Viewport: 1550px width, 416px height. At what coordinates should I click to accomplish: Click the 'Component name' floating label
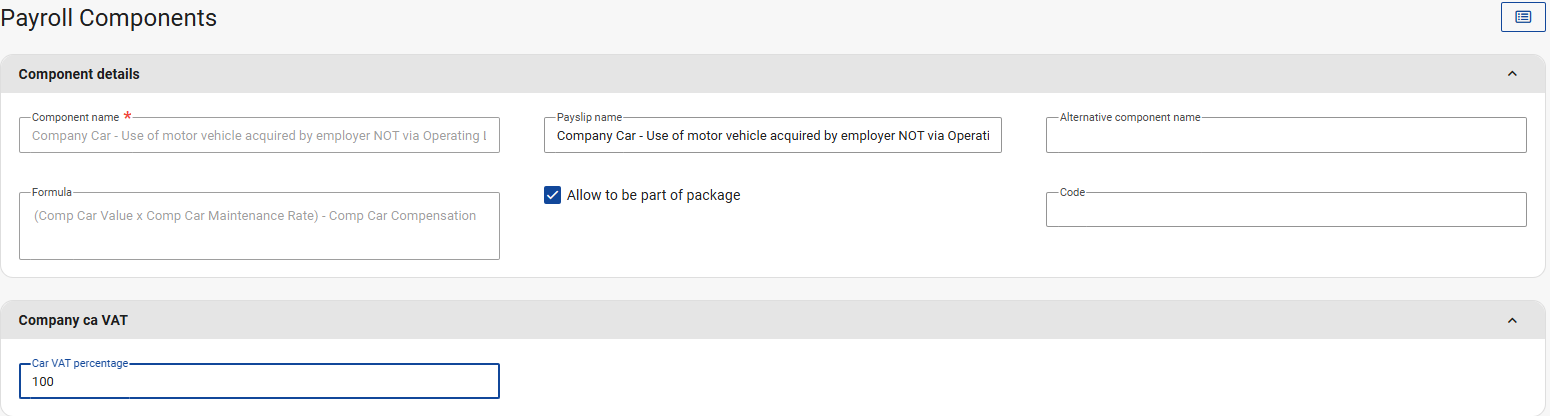(75, 117)
